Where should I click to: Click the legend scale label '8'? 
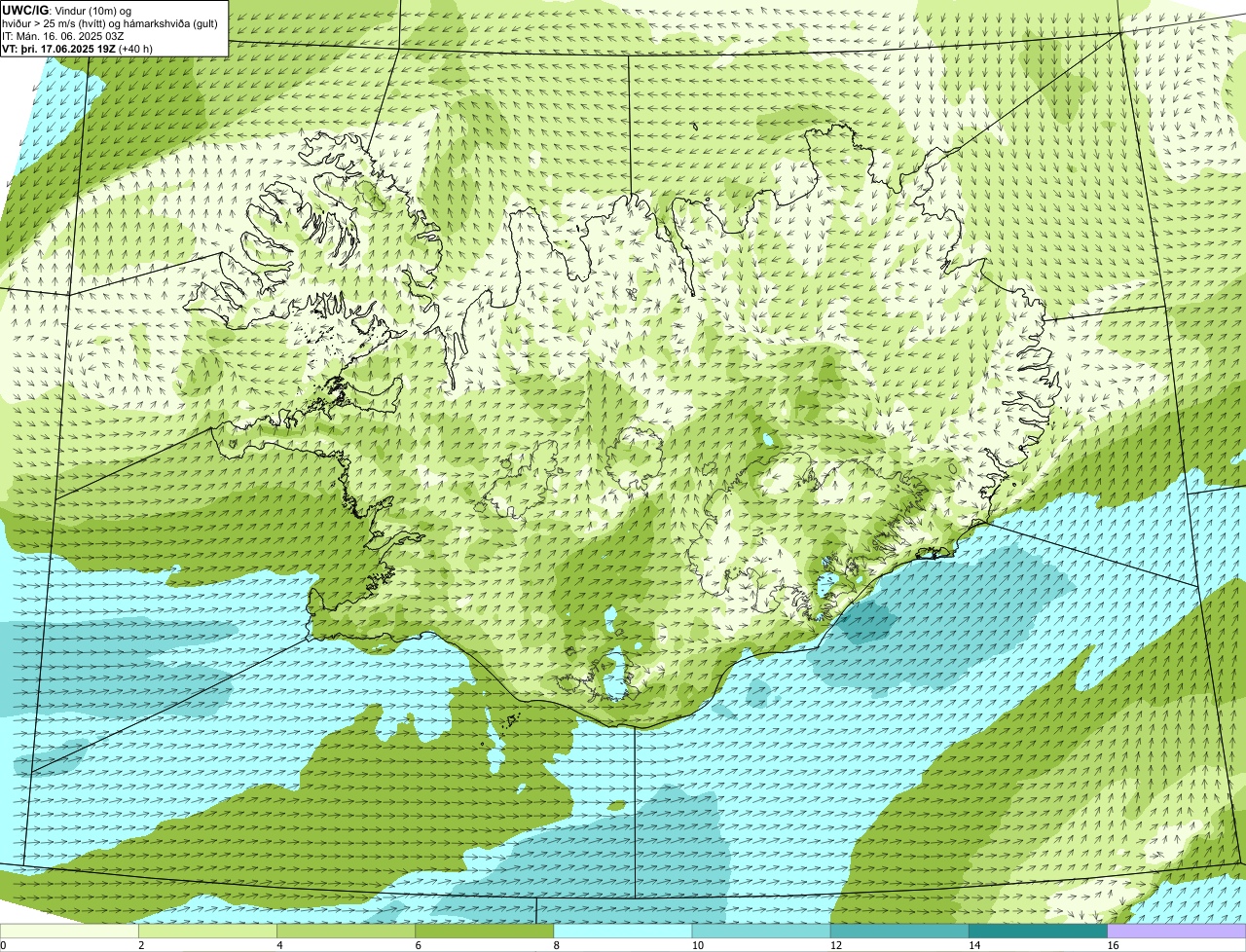(x=556, y=945)
